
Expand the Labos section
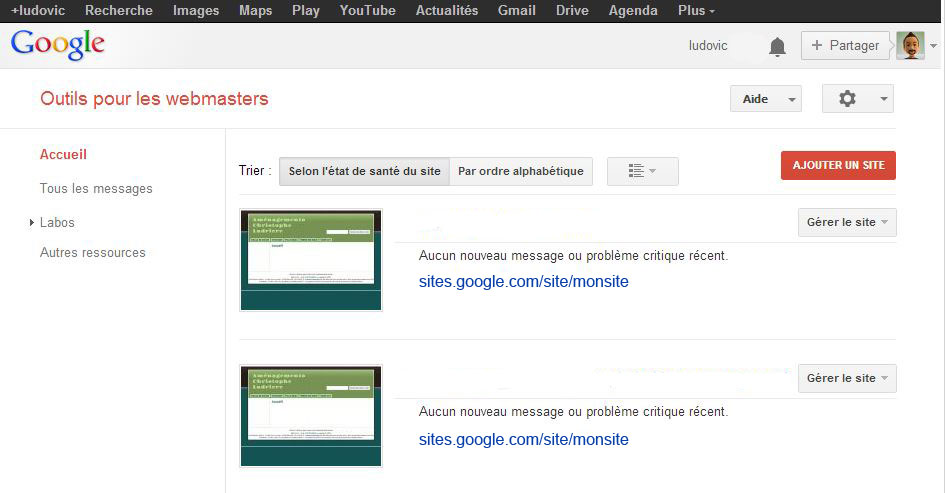pos(31,222)
